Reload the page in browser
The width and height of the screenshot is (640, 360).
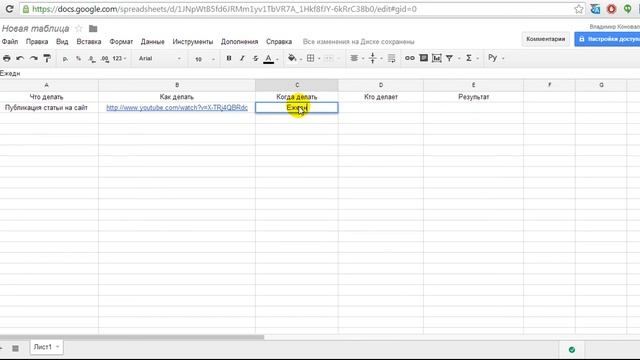pyautogui.click(x=9, y=9)
